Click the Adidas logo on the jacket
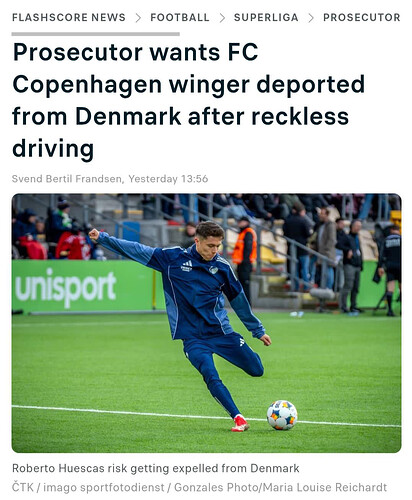Screen dimensions: 412x500 [x=187, y=266]
